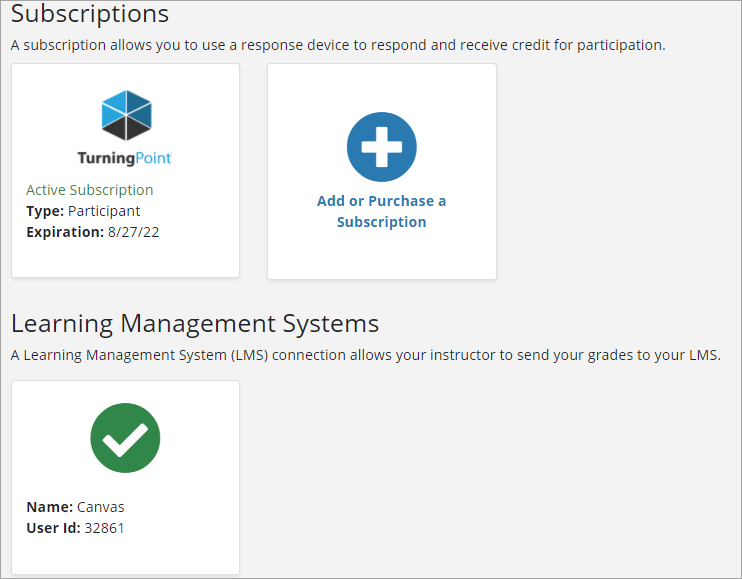Screen dimensions: 742x579
Task: Open Add or Purchase a Subscription link
Action: pos(381,211)
